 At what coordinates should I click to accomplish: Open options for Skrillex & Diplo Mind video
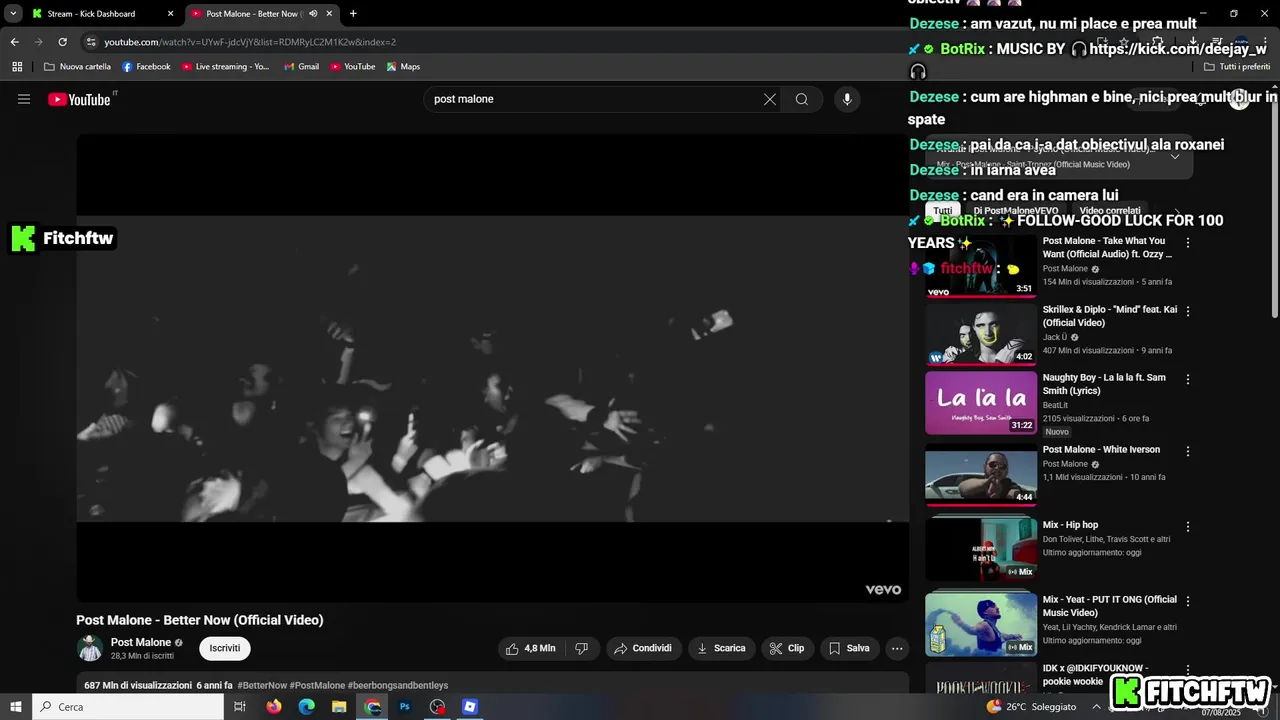pyautogui.click(x=1188, y=311)
